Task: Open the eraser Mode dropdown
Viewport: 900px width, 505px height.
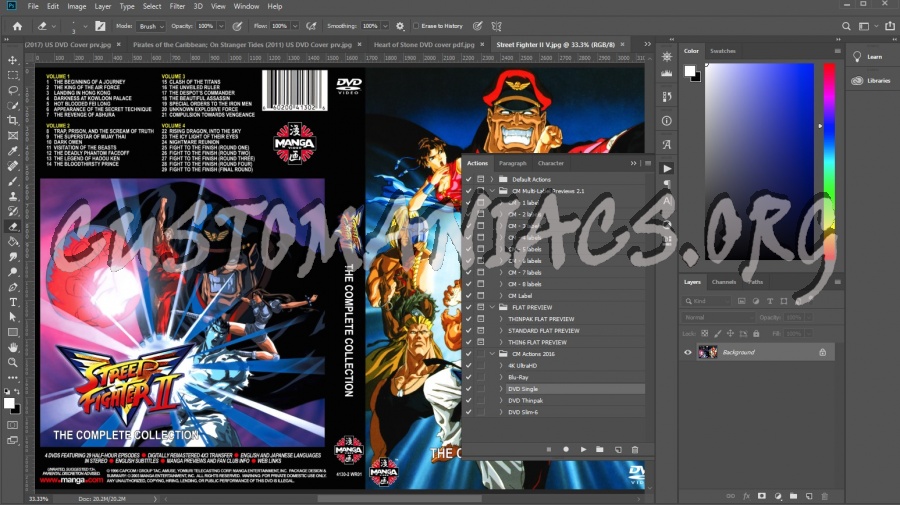Action: point(151,26)
